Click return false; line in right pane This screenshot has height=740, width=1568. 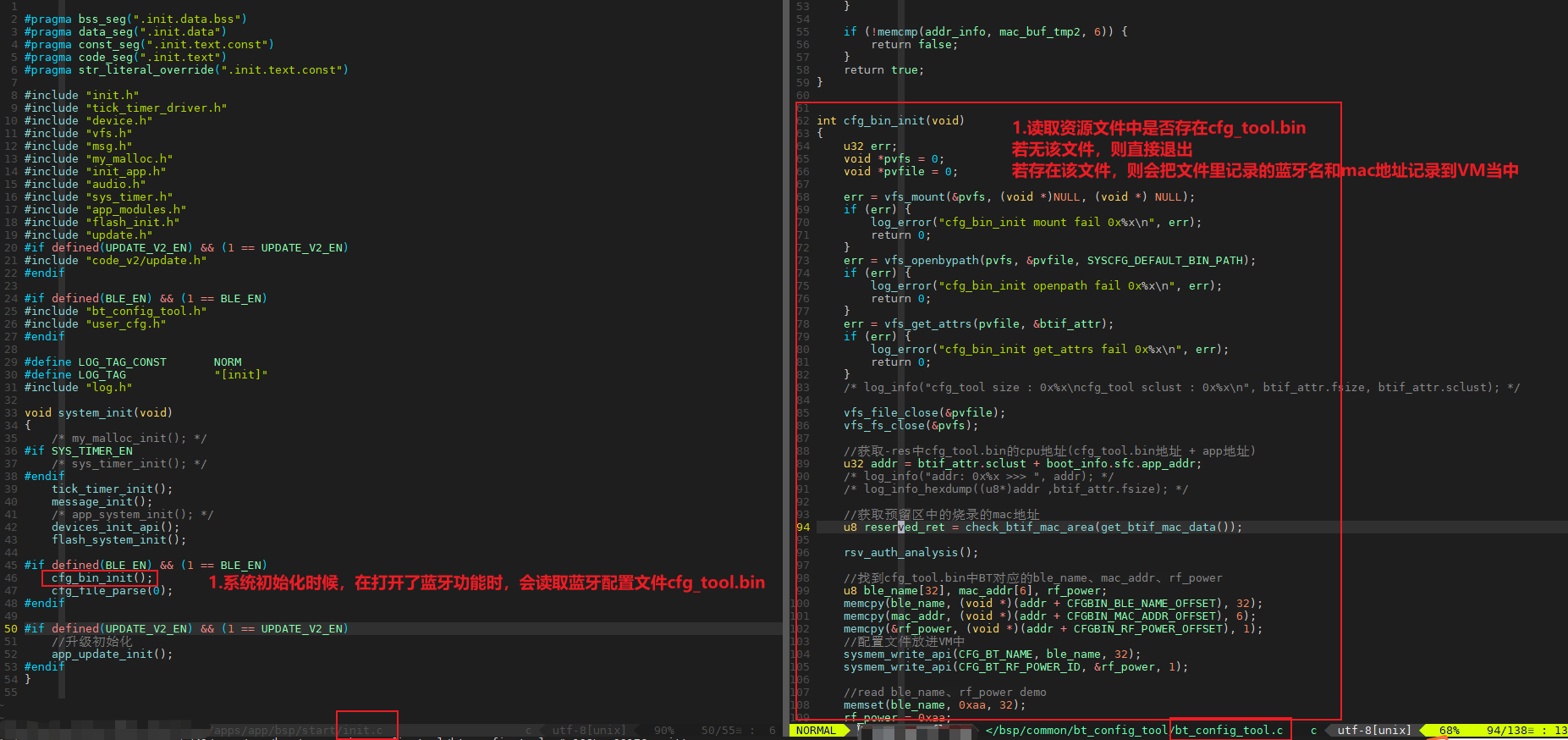pos(914,44)
